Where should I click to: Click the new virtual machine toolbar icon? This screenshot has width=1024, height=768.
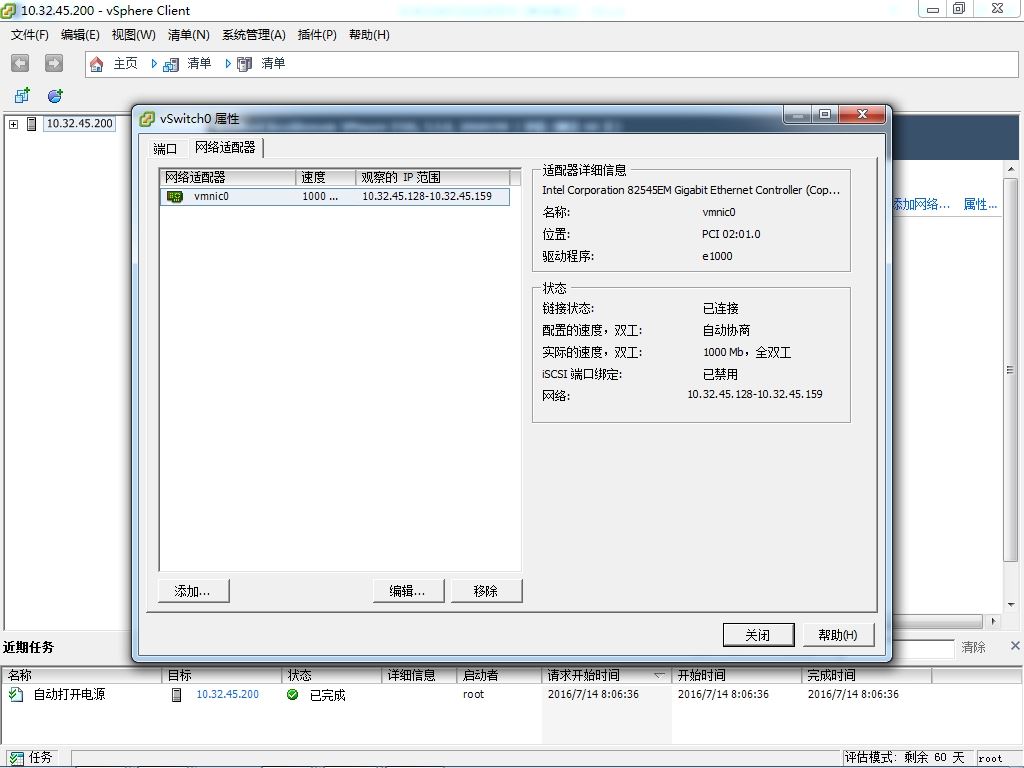click(22, 96)
